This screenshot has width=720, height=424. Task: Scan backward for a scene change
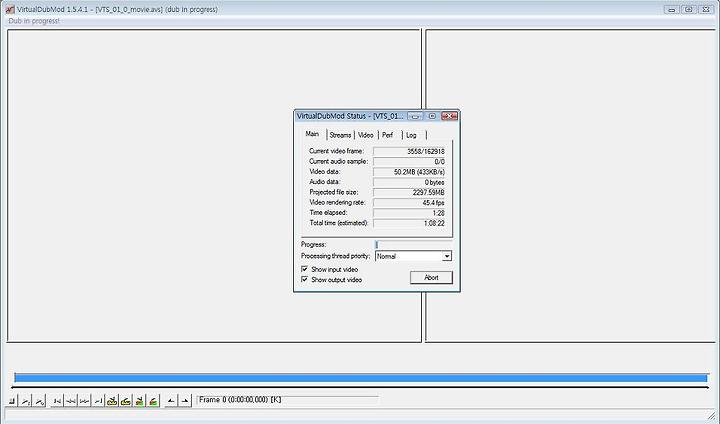click(140, 401)
